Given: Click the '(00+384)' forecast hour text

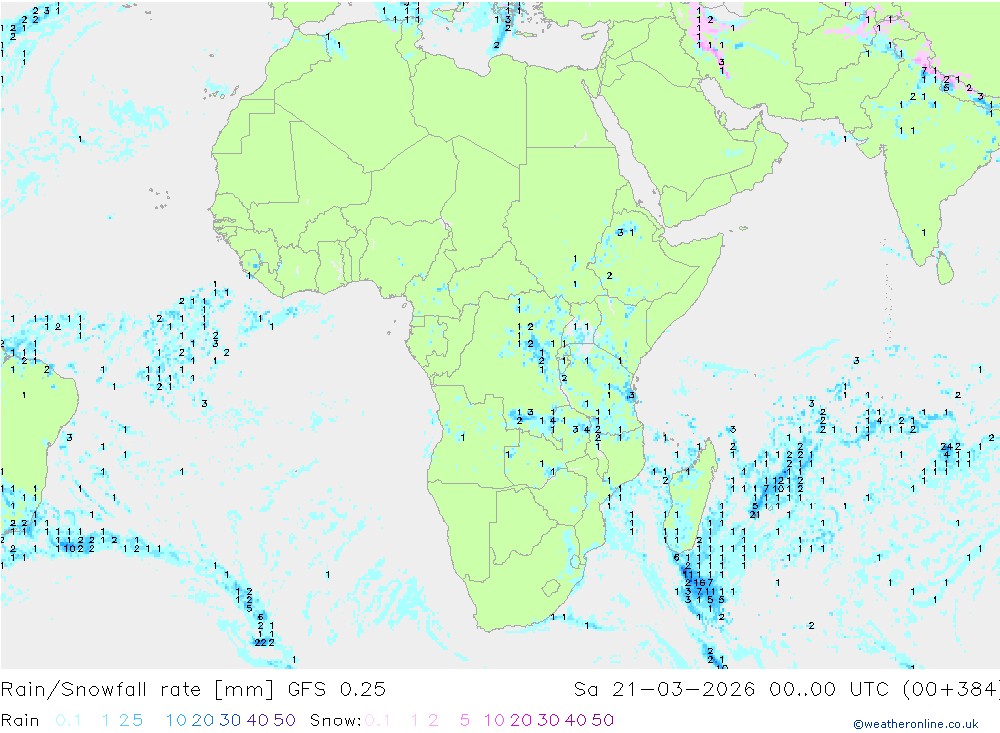Looking at the screenshot, I should click(x=951, y=690).
